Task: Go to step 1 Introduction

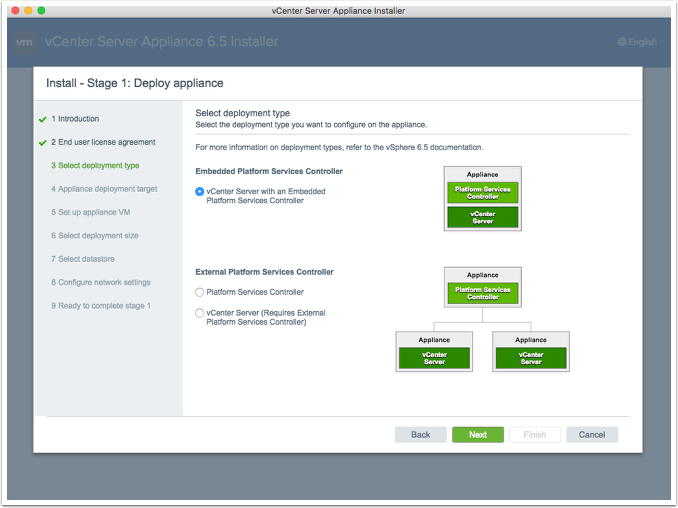Action: [x=75, y=119]
